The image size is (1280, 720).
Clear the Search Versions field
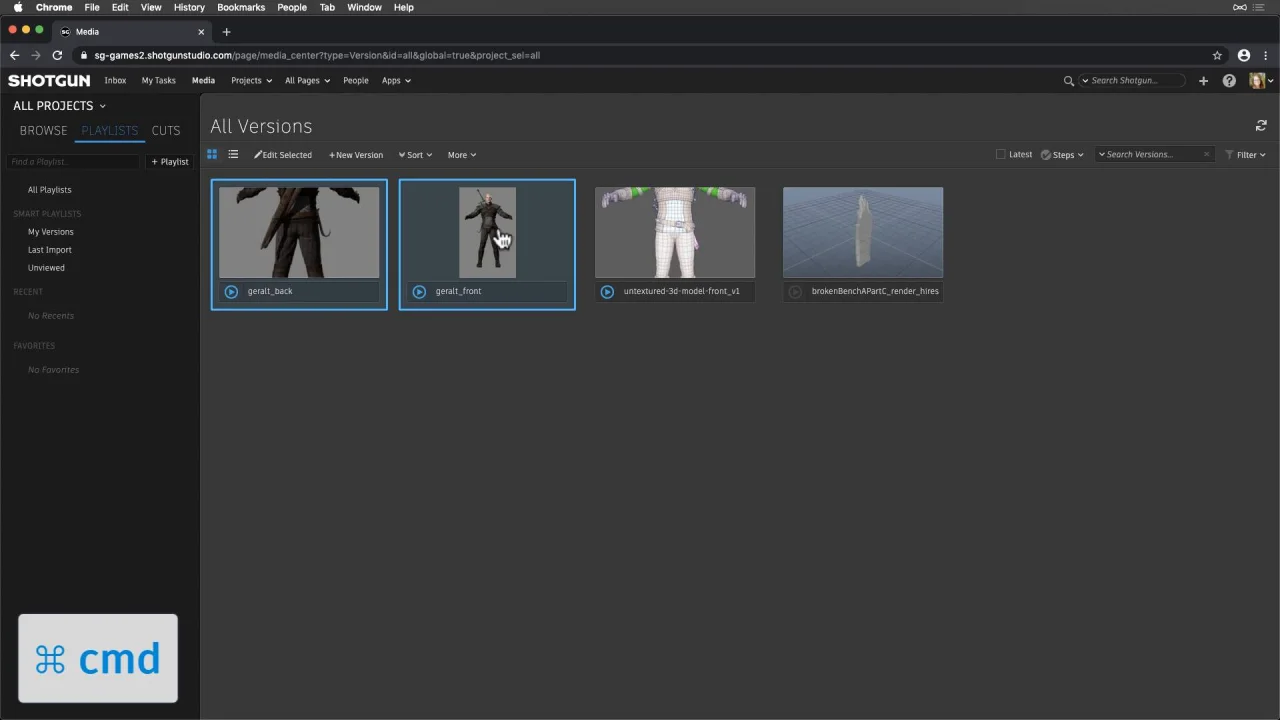point(1206,155)
